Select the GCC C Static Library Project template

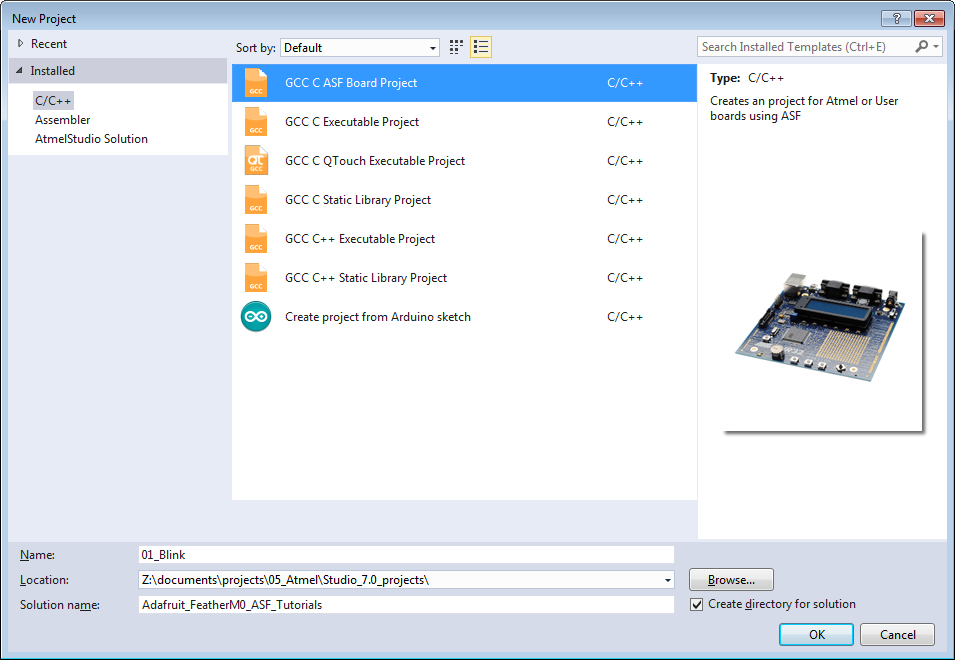464,200
